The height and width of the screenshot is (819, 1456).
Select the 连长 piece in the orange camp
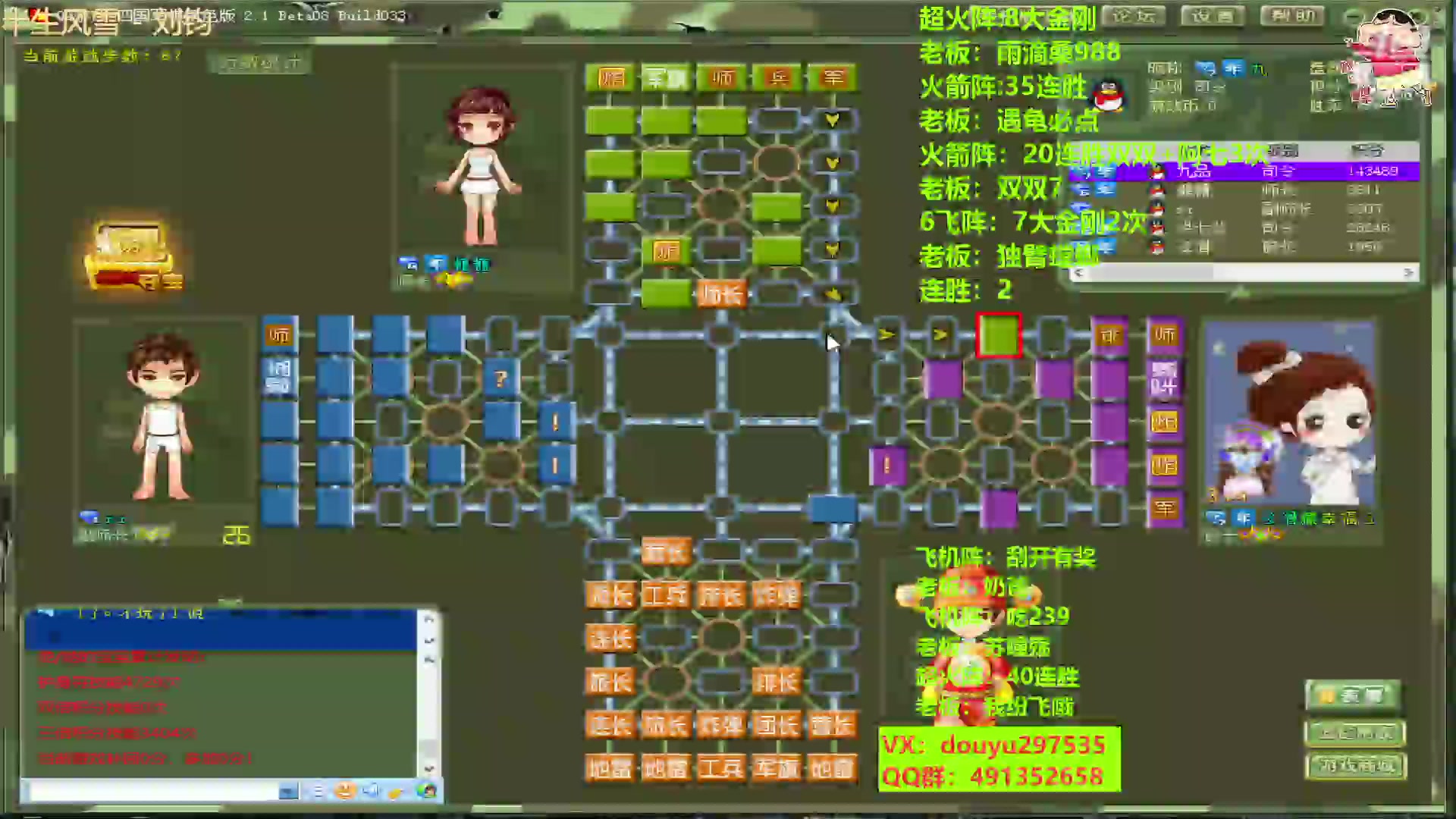pos(610,639)
